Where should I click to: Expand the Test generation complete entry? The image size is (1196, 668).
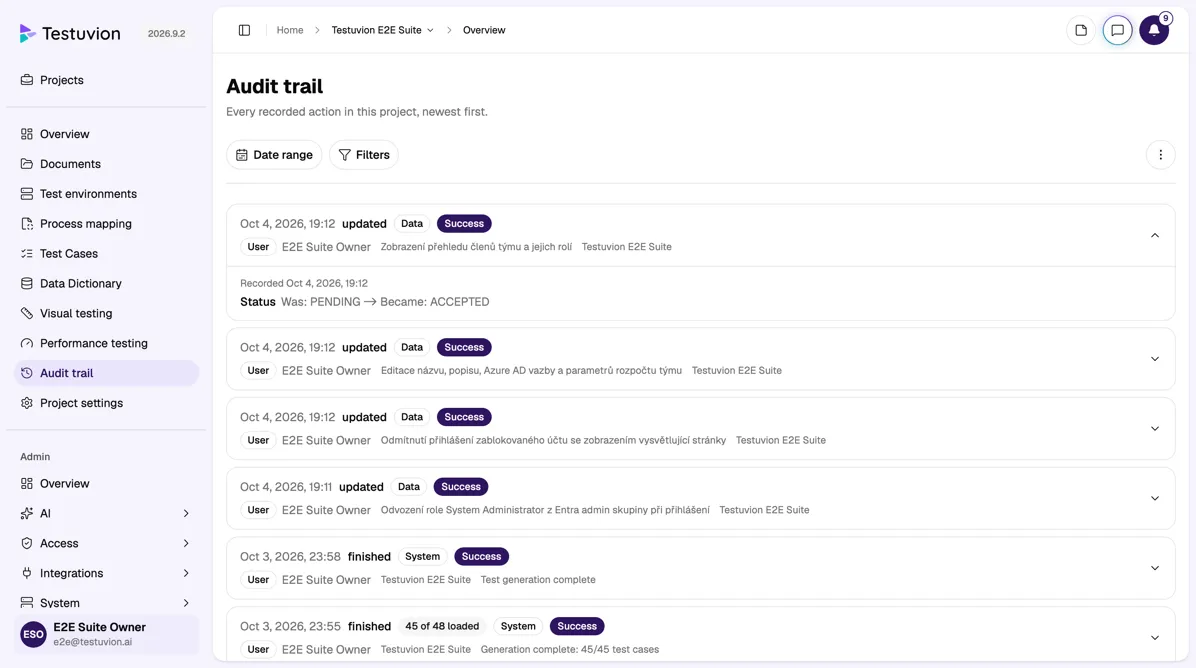[1155, 568]
